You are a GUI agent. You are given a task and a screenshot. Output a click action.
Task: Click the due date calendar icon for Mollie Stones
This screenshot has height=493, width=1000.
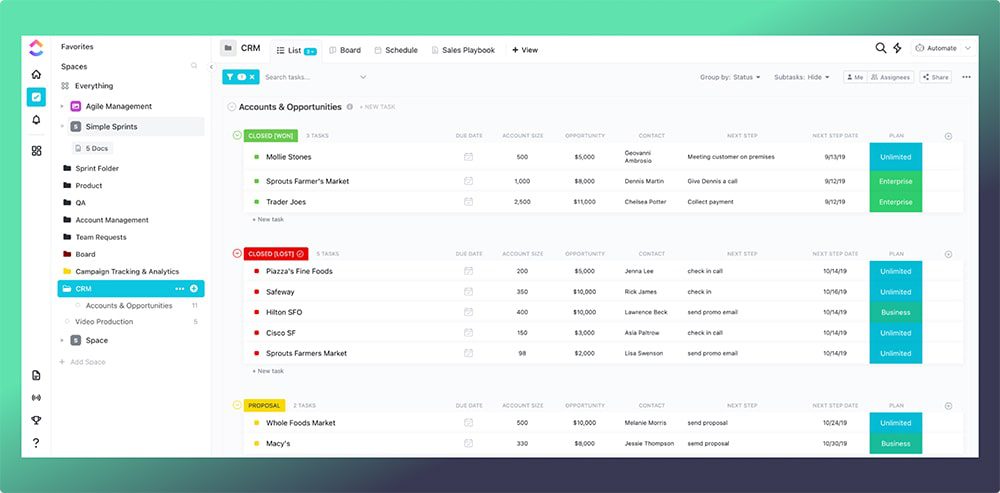tap(468, 157)
